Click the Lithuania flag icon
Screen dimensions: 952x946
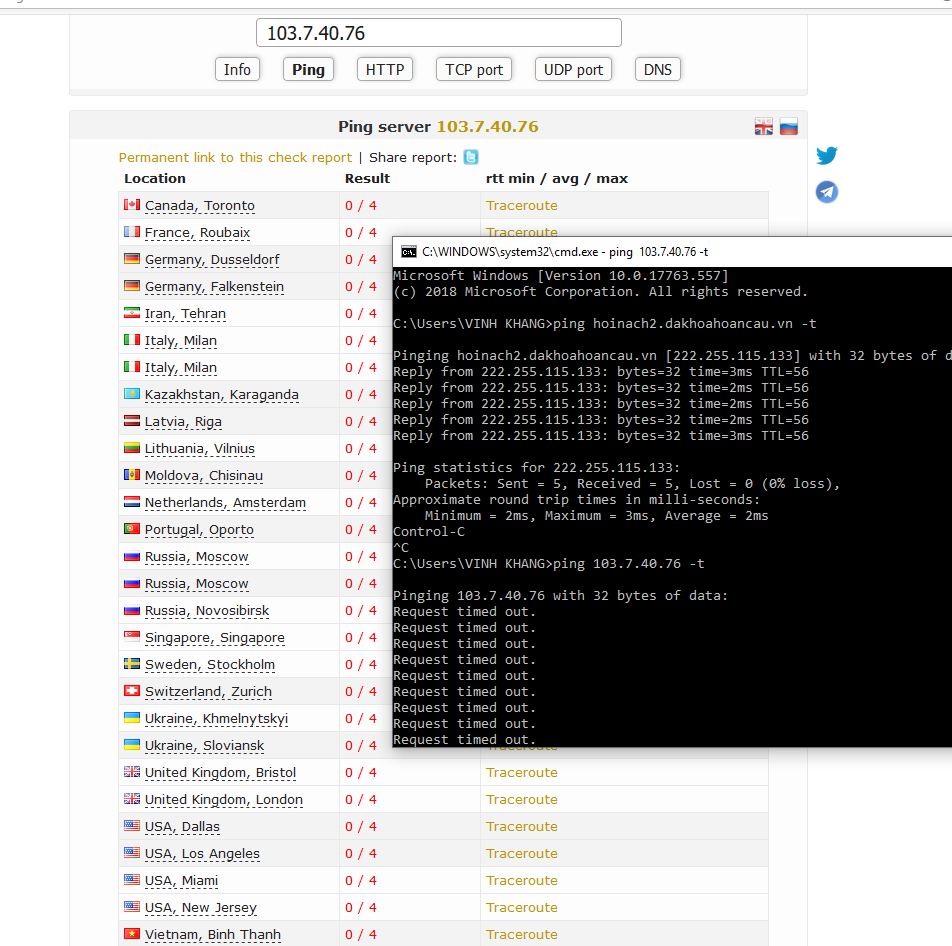[132, 448]
